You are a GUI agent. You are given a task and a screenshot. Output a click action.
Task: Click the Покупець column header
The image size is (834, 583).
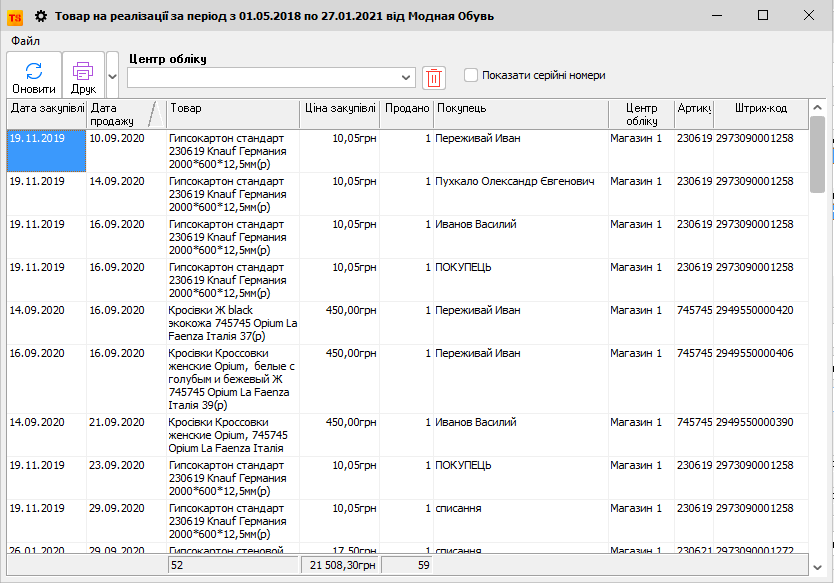[x=520, y=108]
